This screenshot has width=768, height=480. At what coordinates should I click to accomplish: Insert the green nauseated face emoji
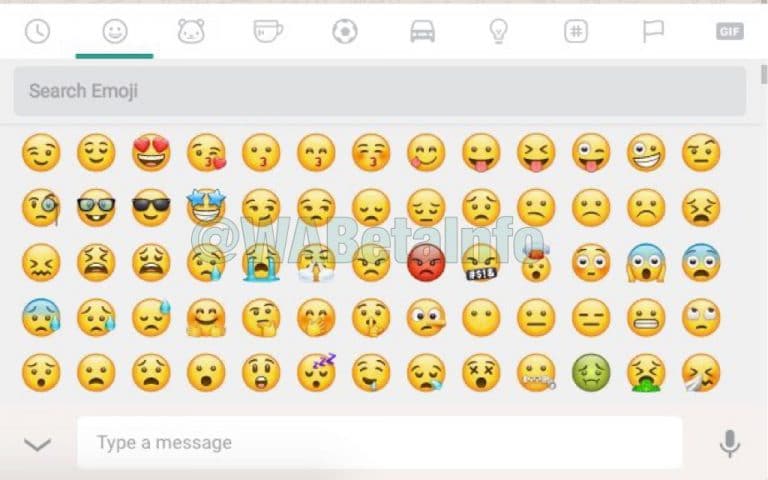pyautogui.click(x=591, y=373)
